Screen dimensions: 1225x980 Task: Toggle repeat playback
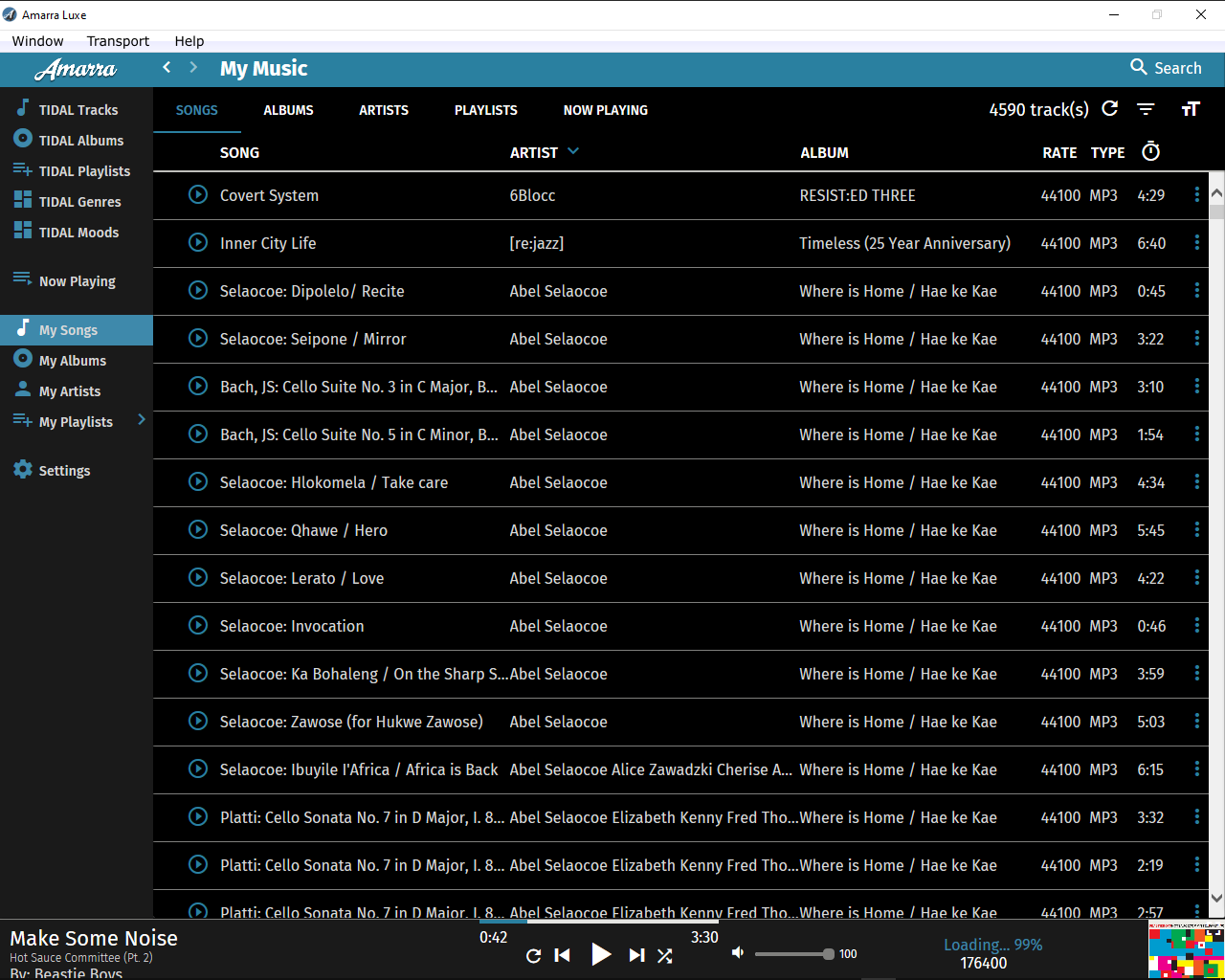(x=534, y=955)
